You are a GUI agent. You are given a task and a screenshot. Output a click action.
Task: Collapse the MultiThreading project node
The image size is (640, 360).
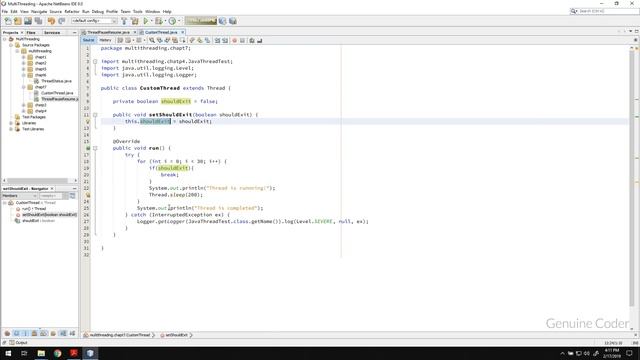point(5,39)
